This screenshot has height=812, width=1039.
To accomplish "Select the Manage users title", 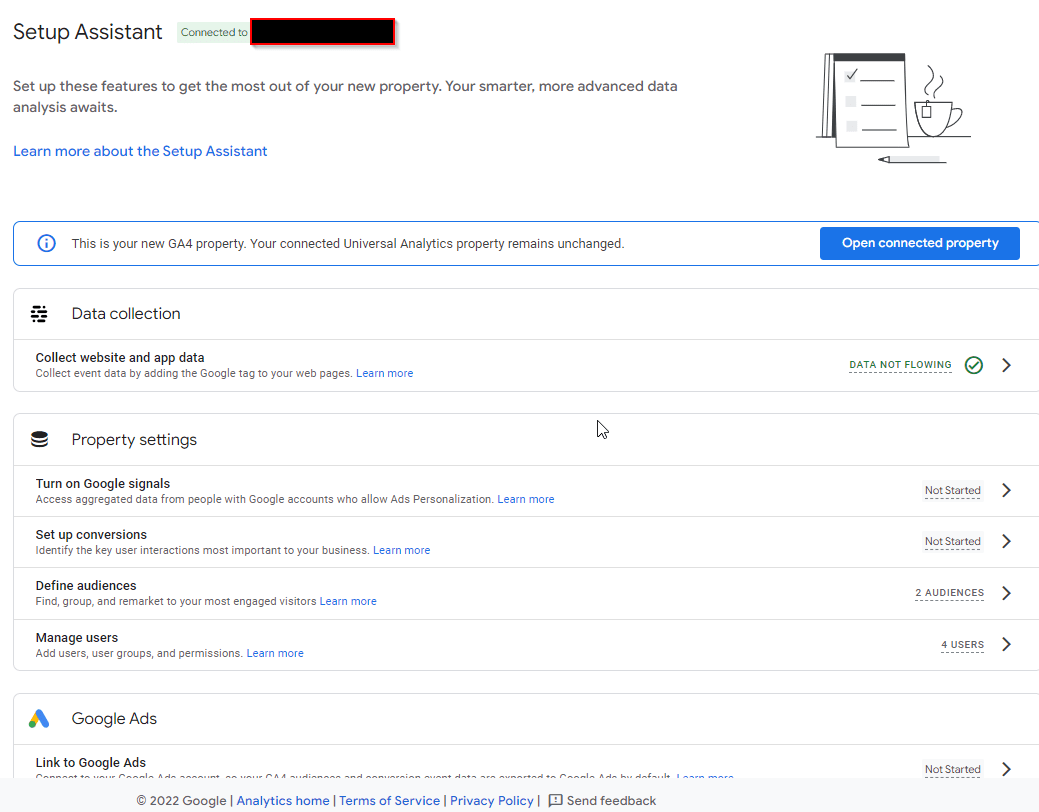I will click(x=77, y=638).
